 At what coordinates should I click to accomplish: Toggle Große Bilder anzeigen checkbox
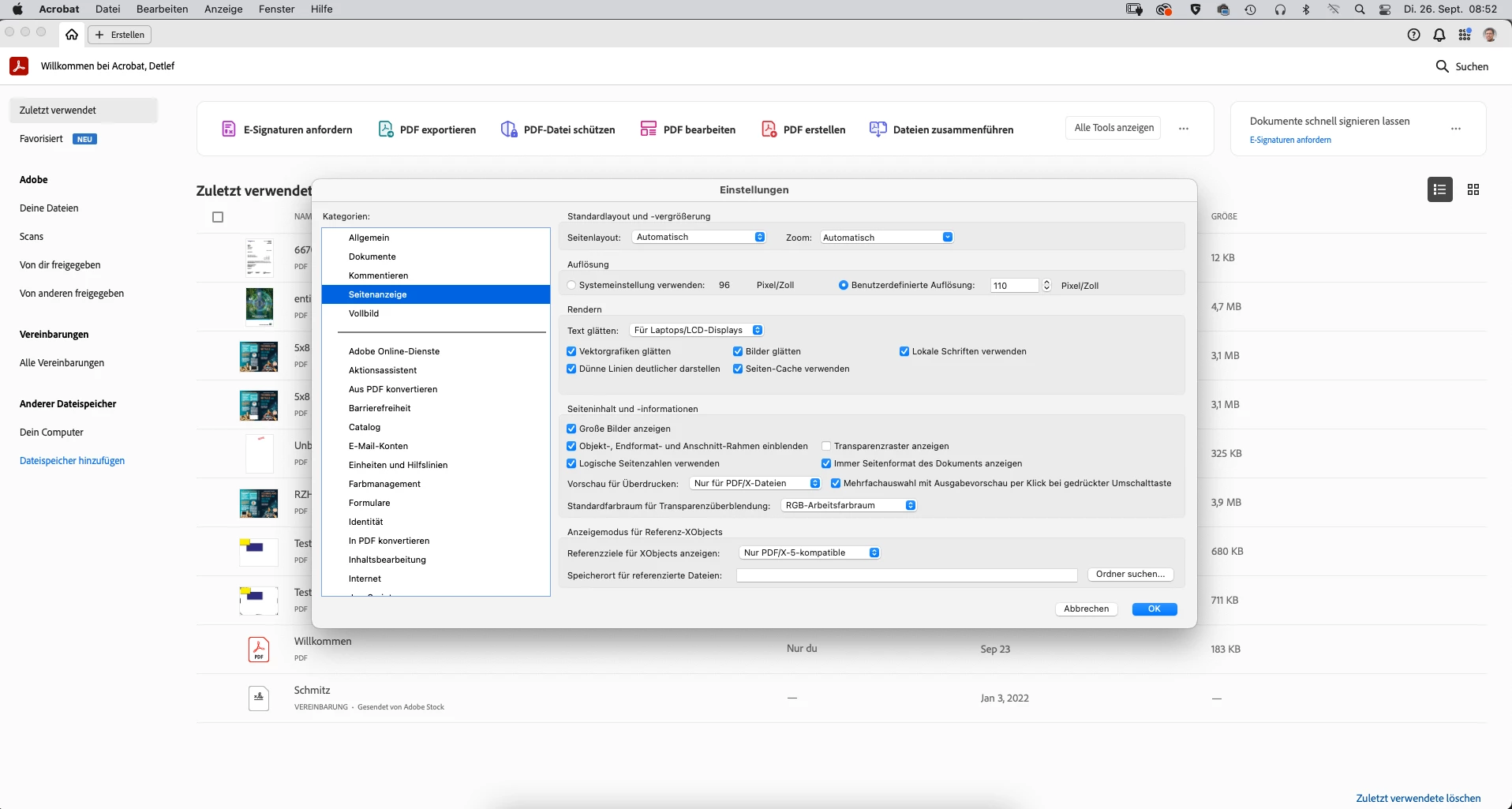coord(571,429)
